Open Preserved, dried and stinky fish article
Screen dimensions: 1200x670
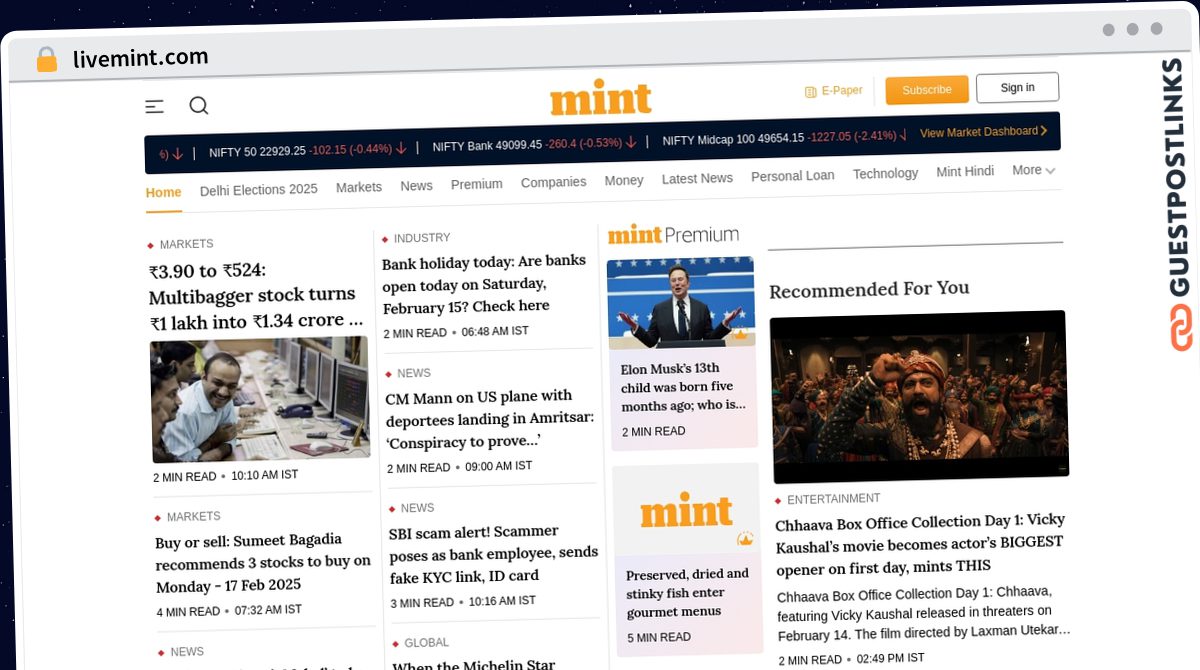(688, 592)
